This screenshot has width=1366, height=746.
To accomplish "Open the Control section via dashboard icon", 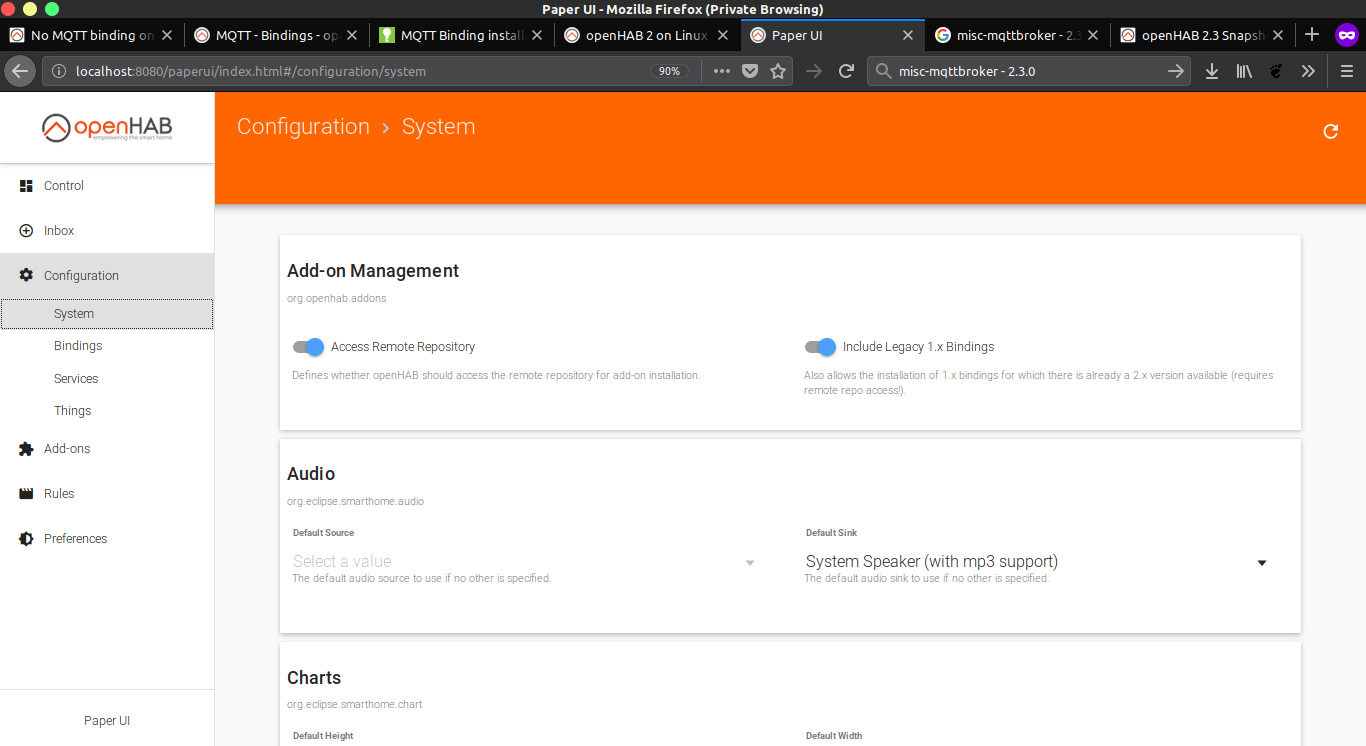I will 26,186.
